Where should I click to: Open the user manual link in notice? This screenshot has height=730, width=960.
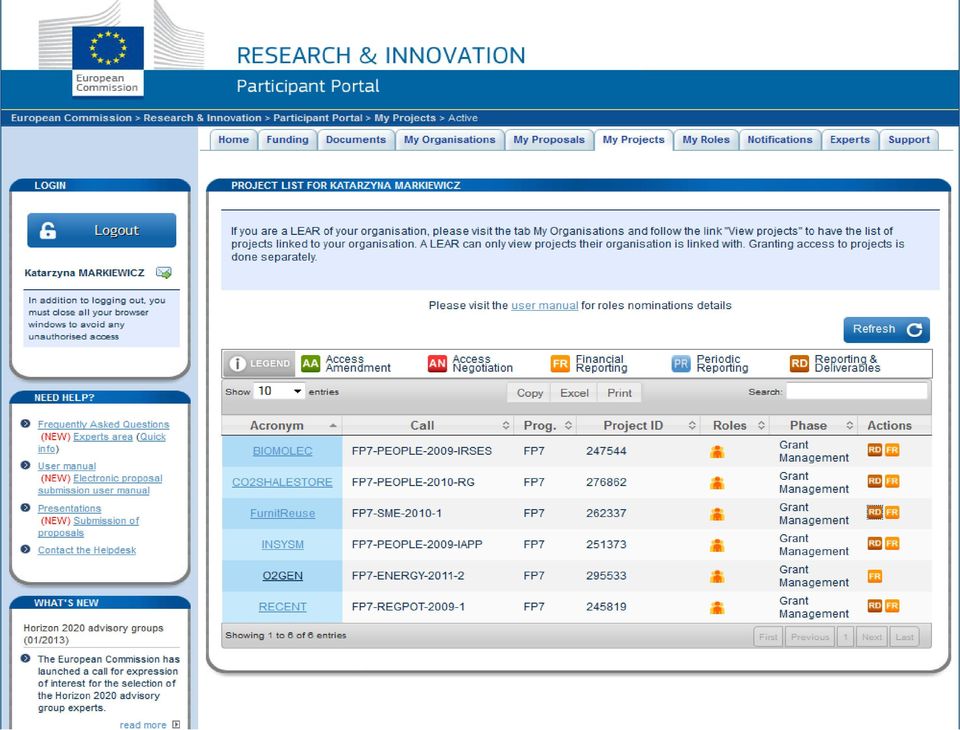(544, 305)
